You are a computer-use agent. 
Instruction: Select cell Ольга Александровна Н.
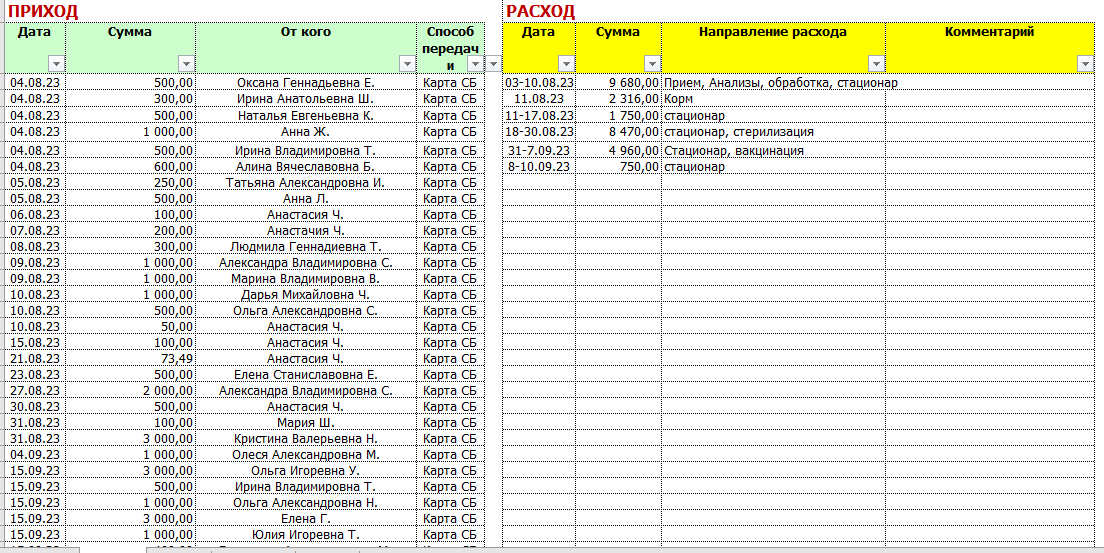tap(306, 502)
